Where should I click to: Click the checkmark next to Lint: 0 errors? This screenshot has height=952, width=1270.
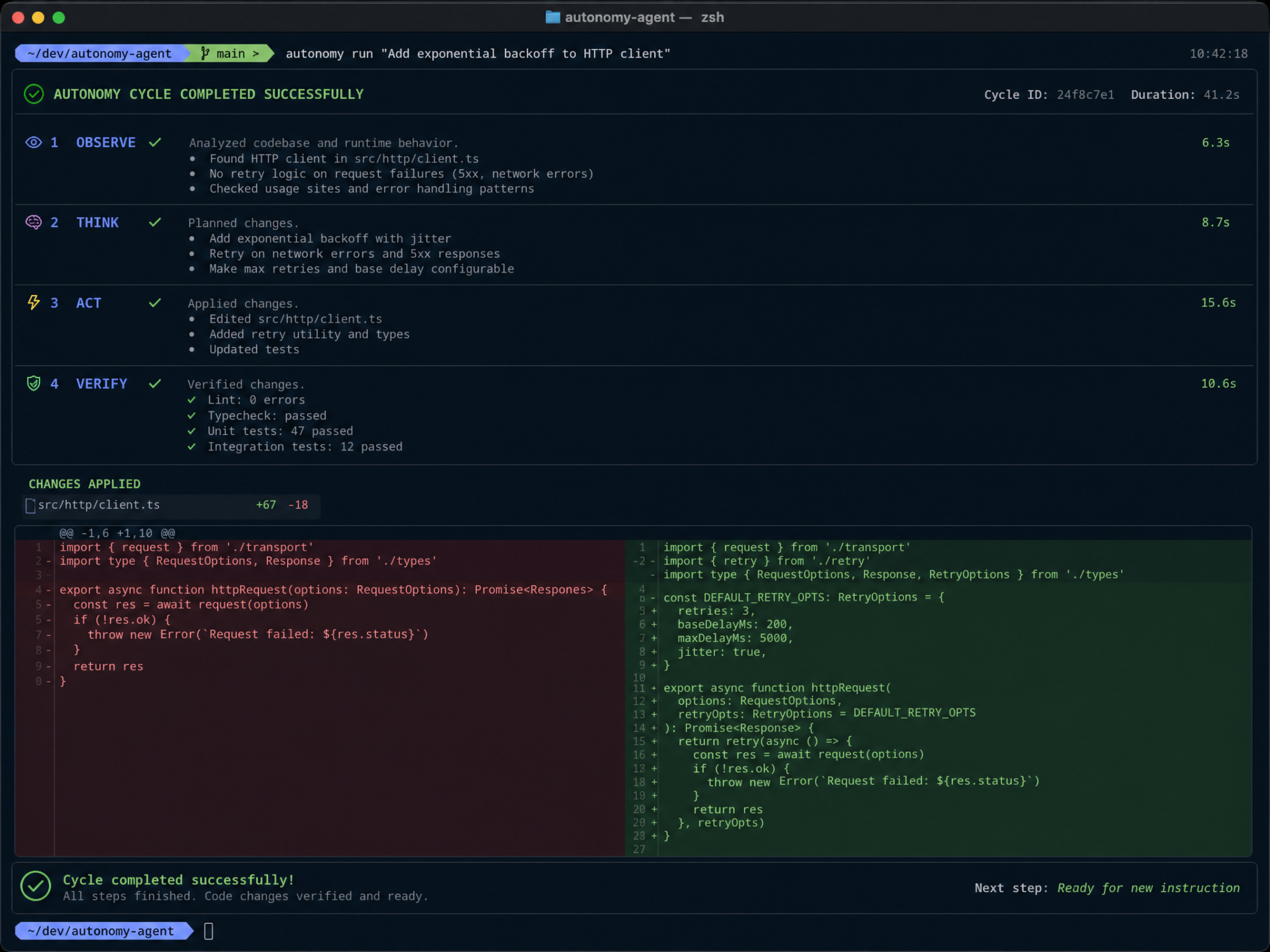(192, 400)
